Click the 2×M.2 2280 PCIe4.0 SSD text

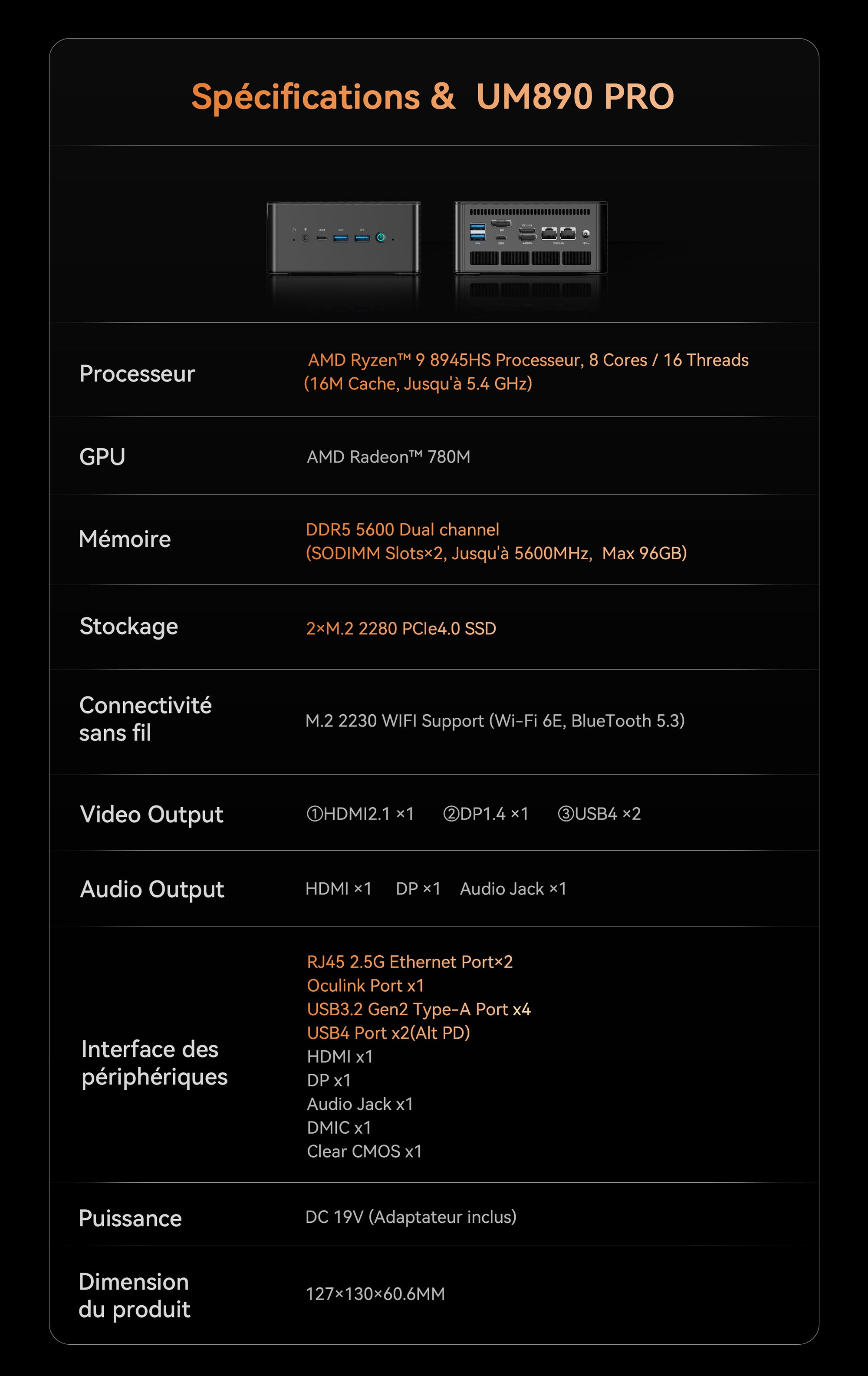[401, 628]
